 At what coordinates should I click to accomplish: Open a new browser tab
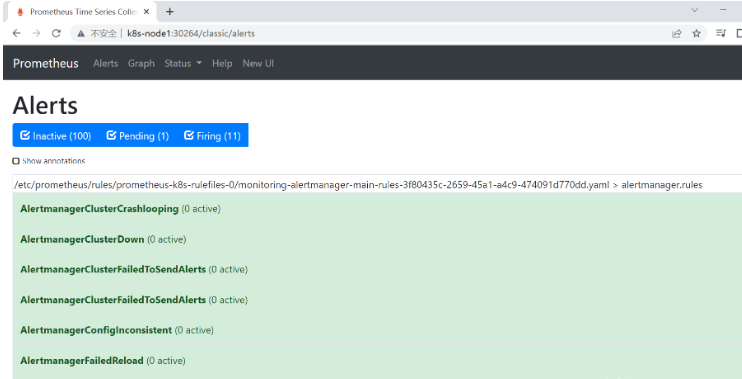[169, 12]
